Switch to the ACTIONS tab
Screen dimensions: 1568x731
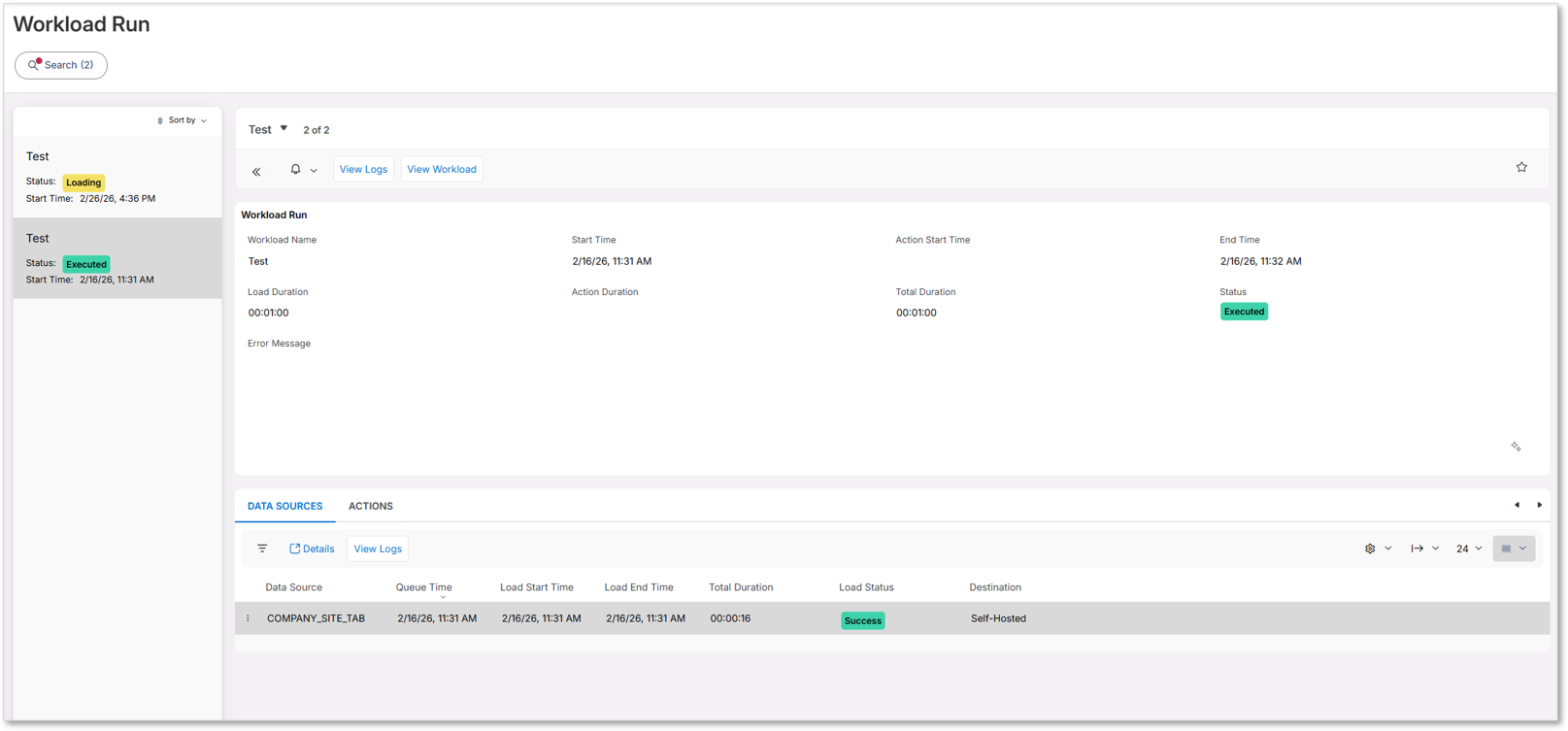371,506
